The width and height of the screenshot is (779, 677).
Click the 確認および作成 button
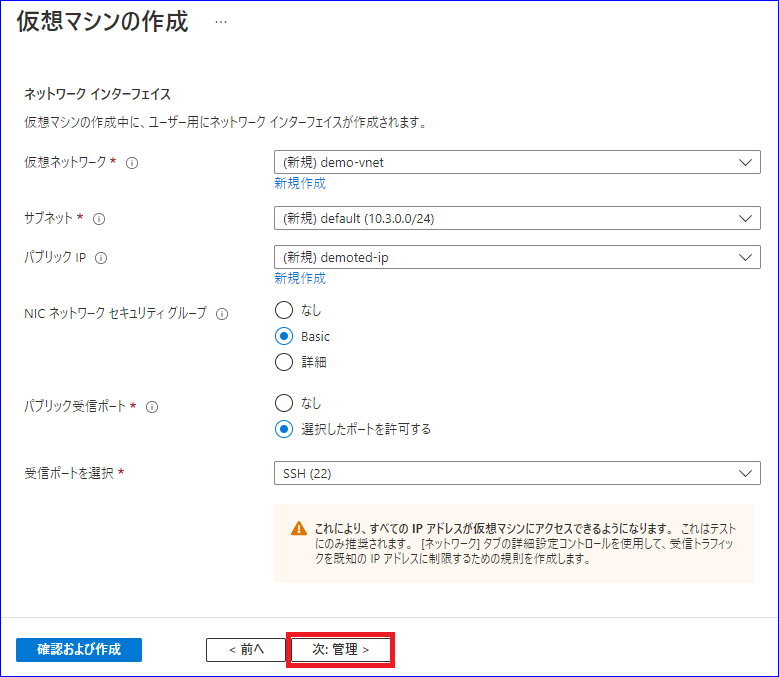click(79, 650)
